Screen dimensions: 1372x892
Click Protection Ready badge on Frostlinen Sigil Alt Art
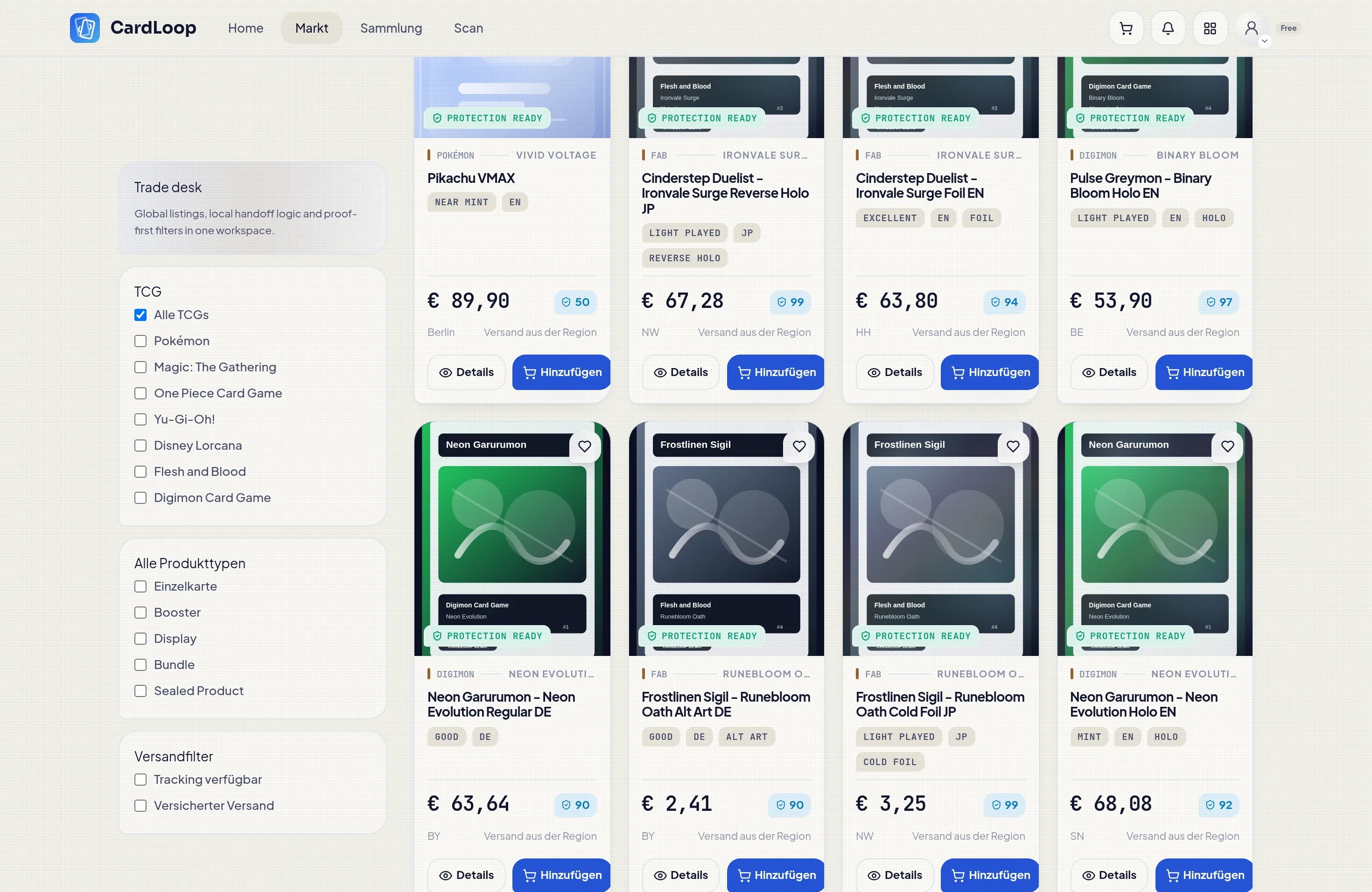(701, 636)
